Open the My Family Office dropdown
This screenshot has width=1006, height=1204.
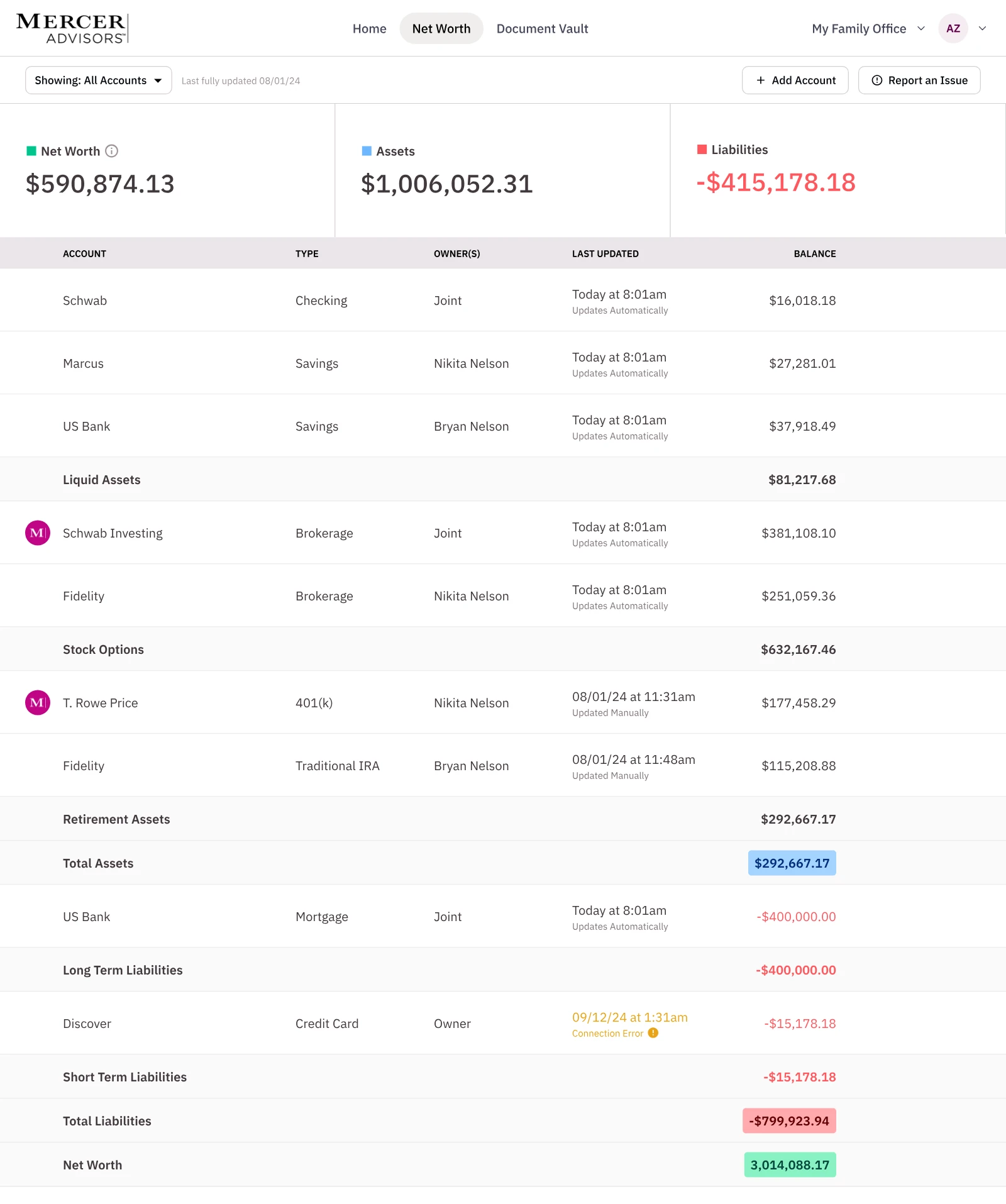point(868,28)
